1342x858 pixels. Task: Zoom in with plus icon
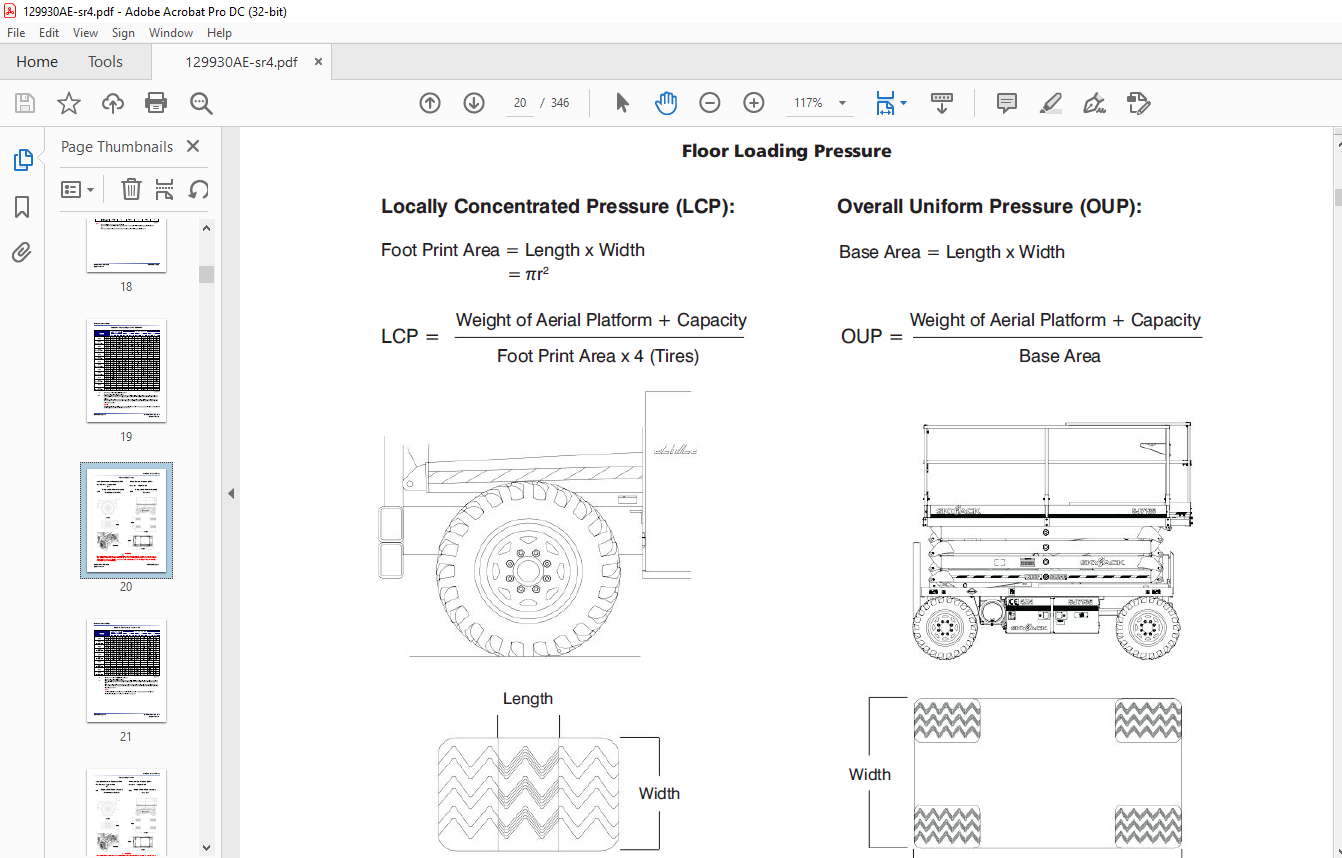754,103
